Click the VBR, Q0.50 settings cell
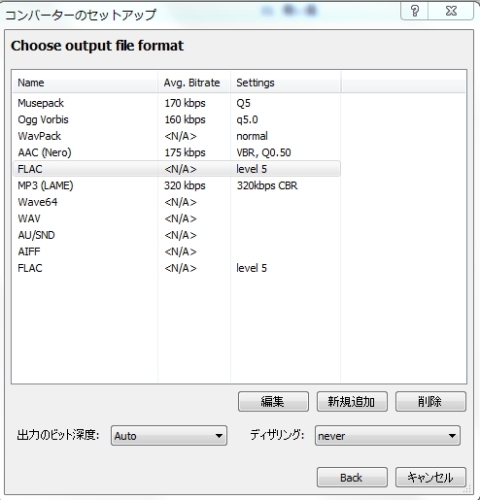This screenshot has width=480, height=500. (264, 152)
